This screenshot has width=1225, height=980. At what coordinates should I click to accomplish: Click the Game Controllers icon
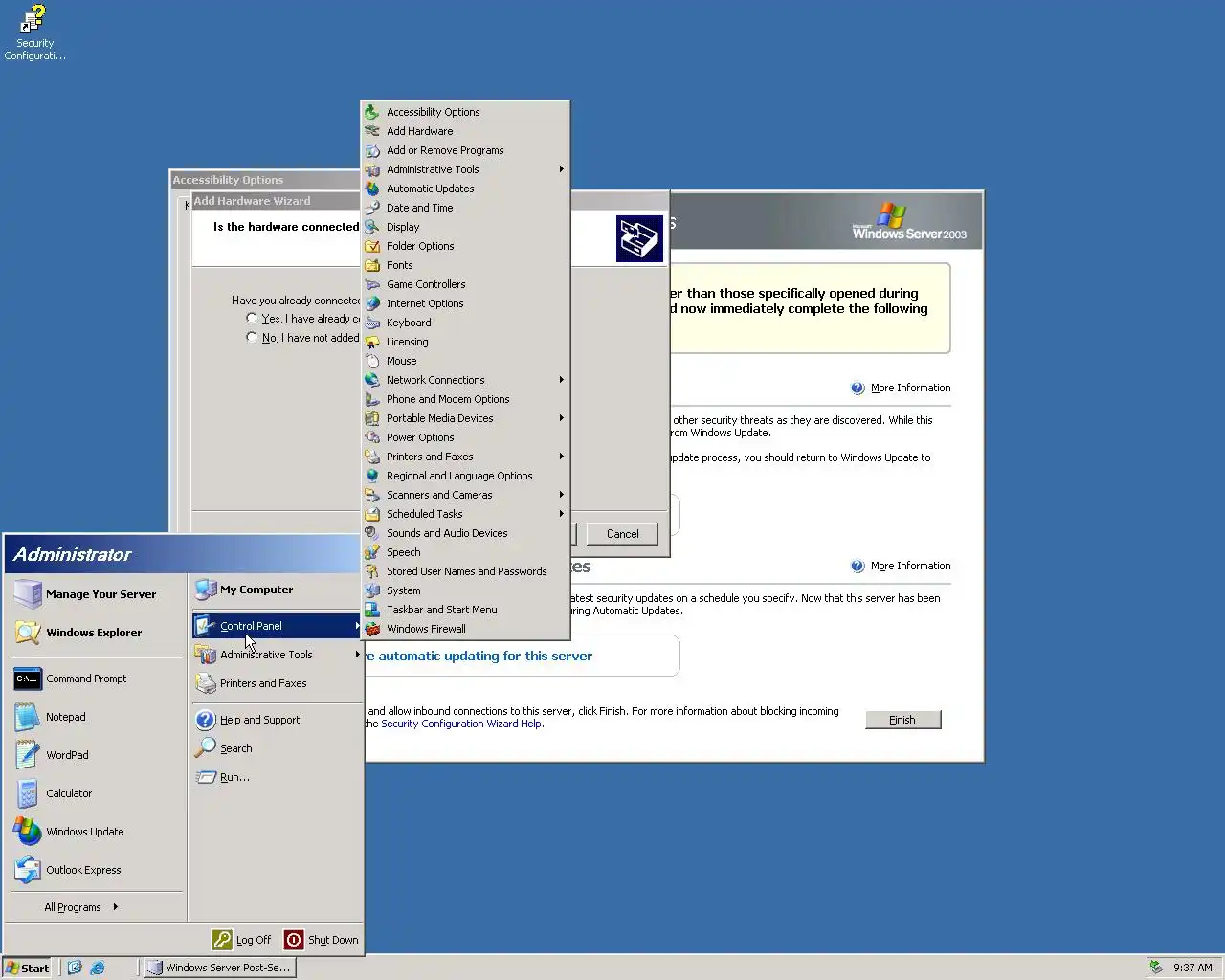[x=372, y=284]
